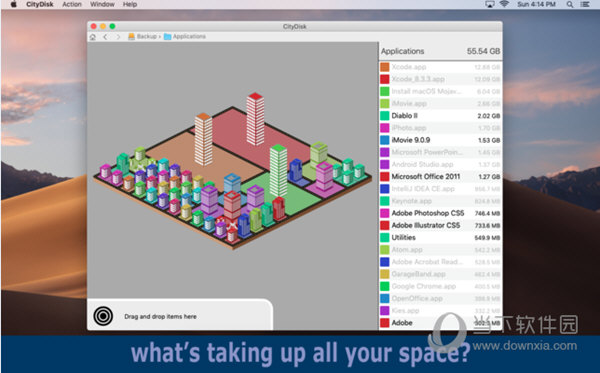
Task: Go back with the left arrow
Action: click(105, 37)
